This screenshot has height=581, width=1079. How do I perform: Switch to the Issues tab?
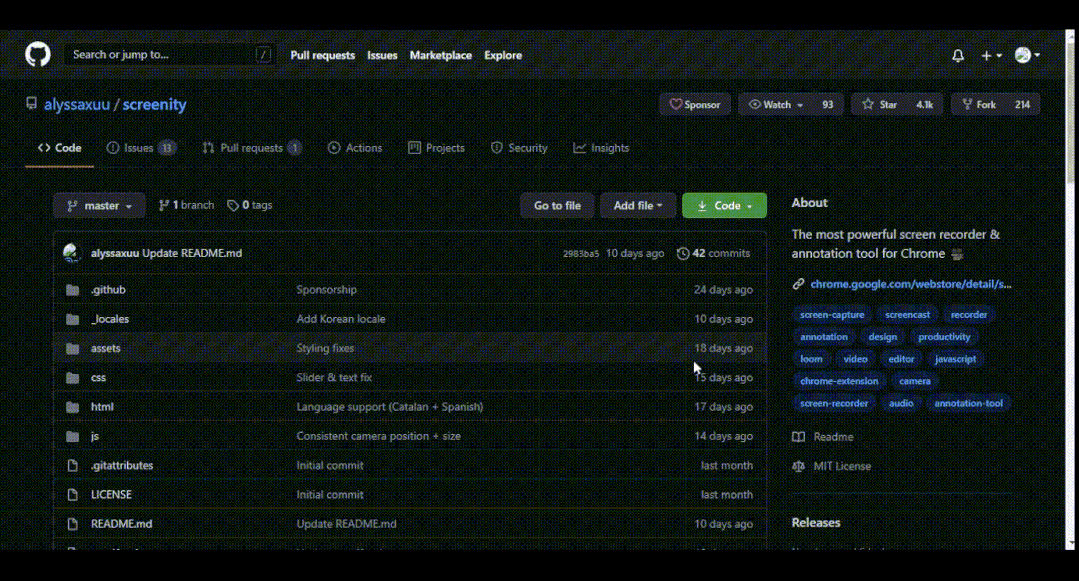(140, 148)
